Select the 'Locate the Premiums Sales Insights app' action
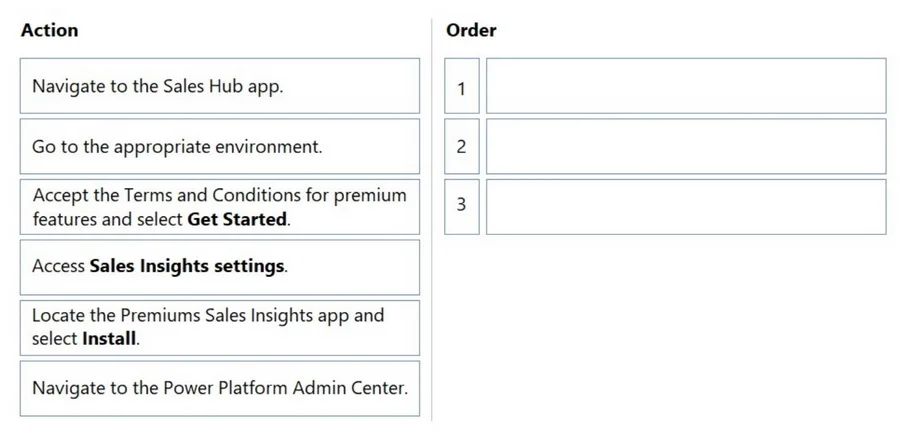Image resolution: width=900 pixels, height=435 pixels. click(220, 328)
